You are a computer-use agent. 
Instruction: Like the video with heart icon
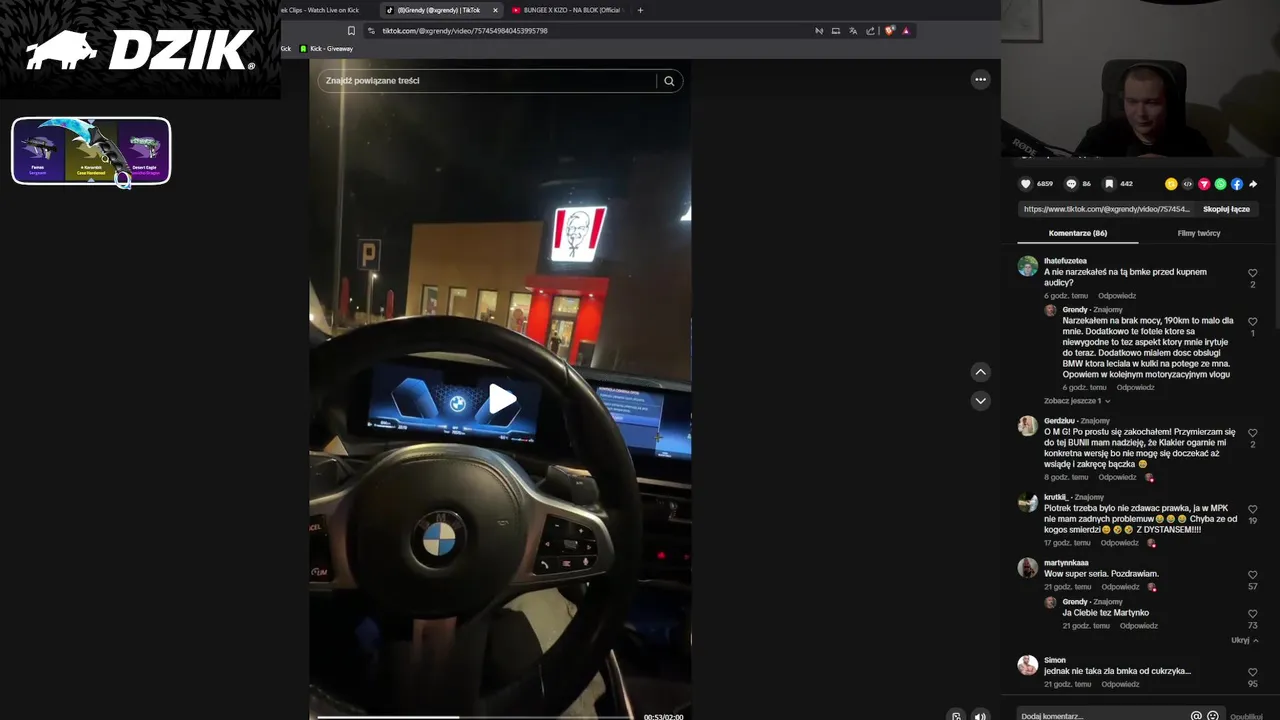pyautogui.click(x=1025, y=184)
